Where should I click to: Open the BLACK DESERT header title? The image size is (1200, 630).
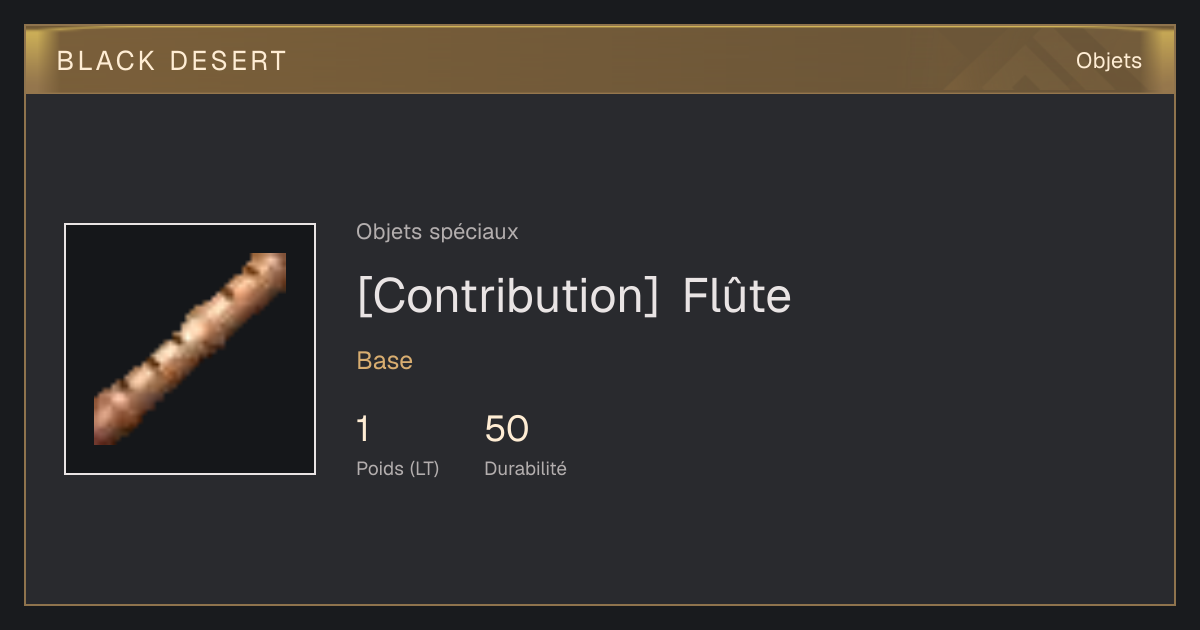(172, 61)
